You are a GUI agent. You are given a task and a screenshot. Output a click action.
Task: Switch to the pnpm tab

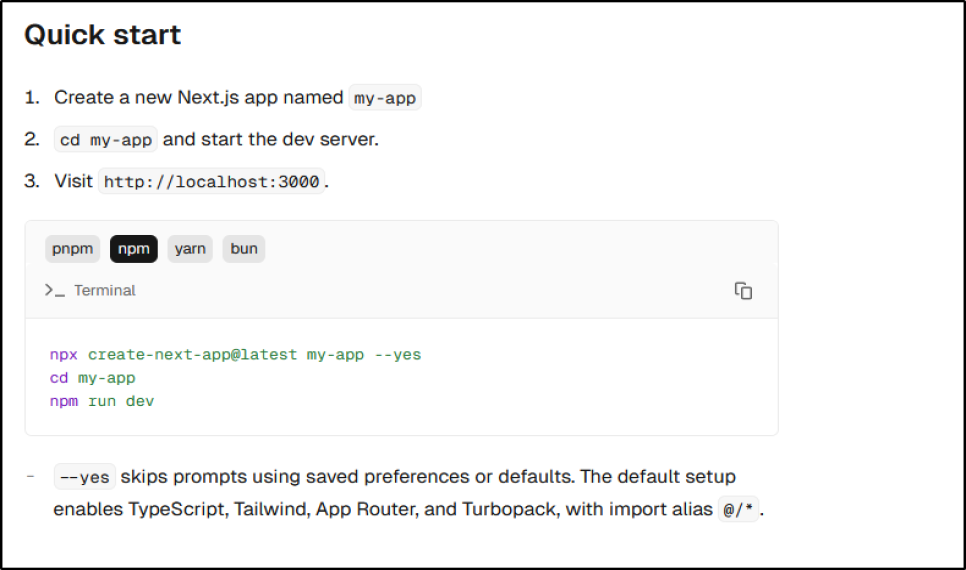[x=72, y=249]
